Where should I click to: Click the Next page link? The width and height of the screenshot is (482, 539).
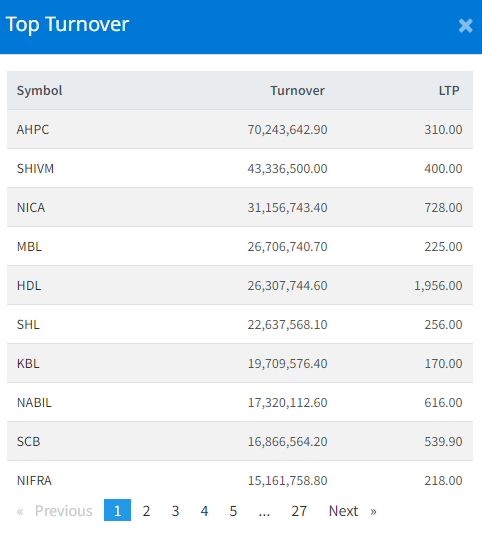pos(352,510)
